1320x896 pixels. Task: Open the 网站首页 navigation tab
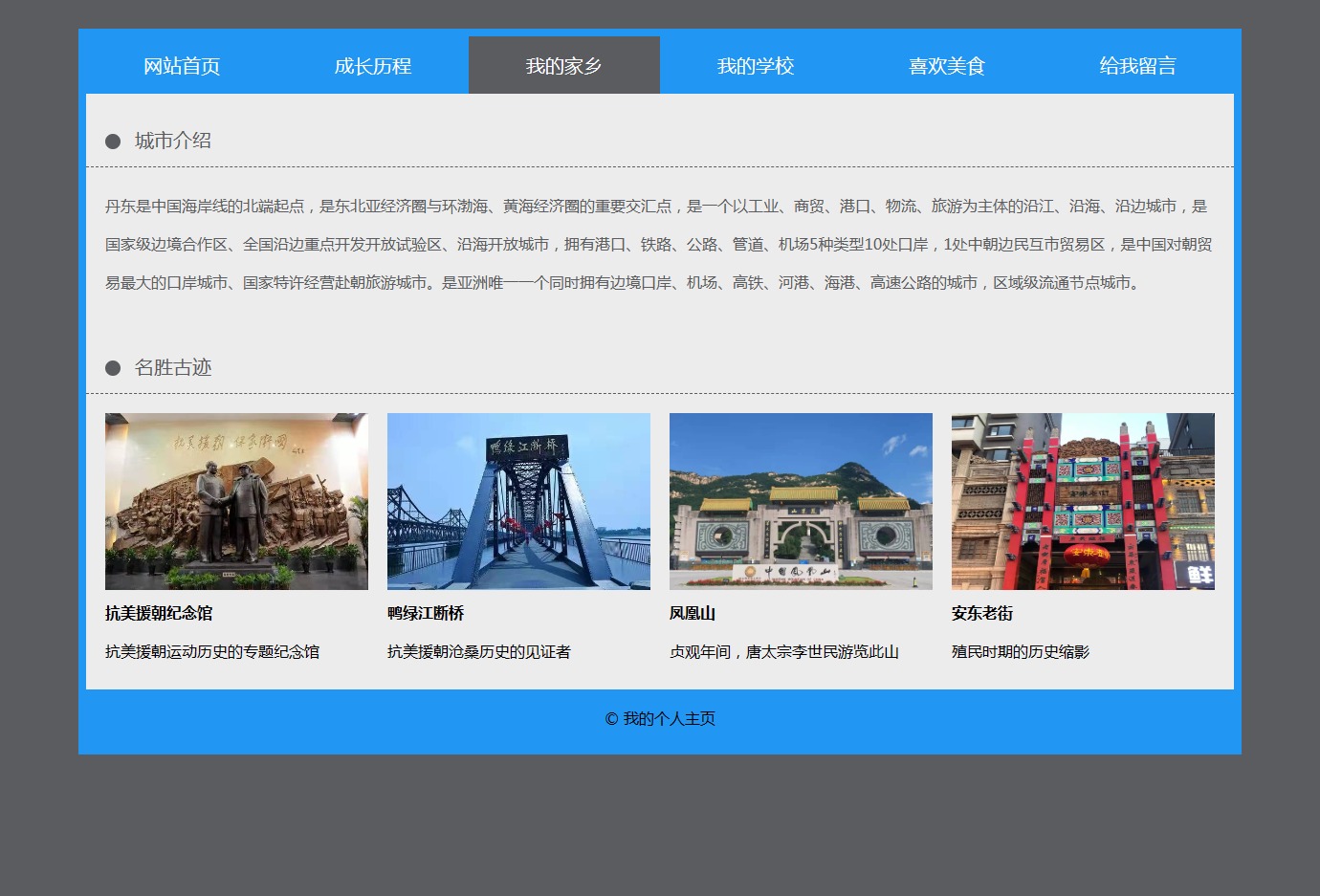182,66
